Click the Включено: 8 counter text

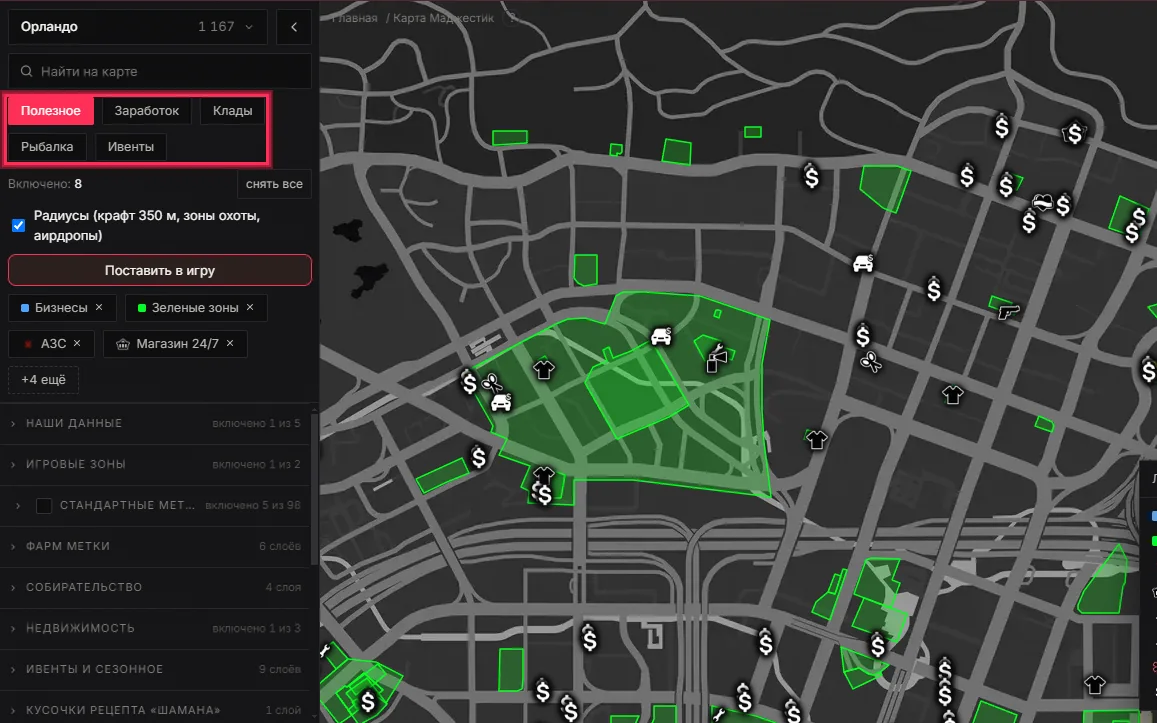[45, 184]
